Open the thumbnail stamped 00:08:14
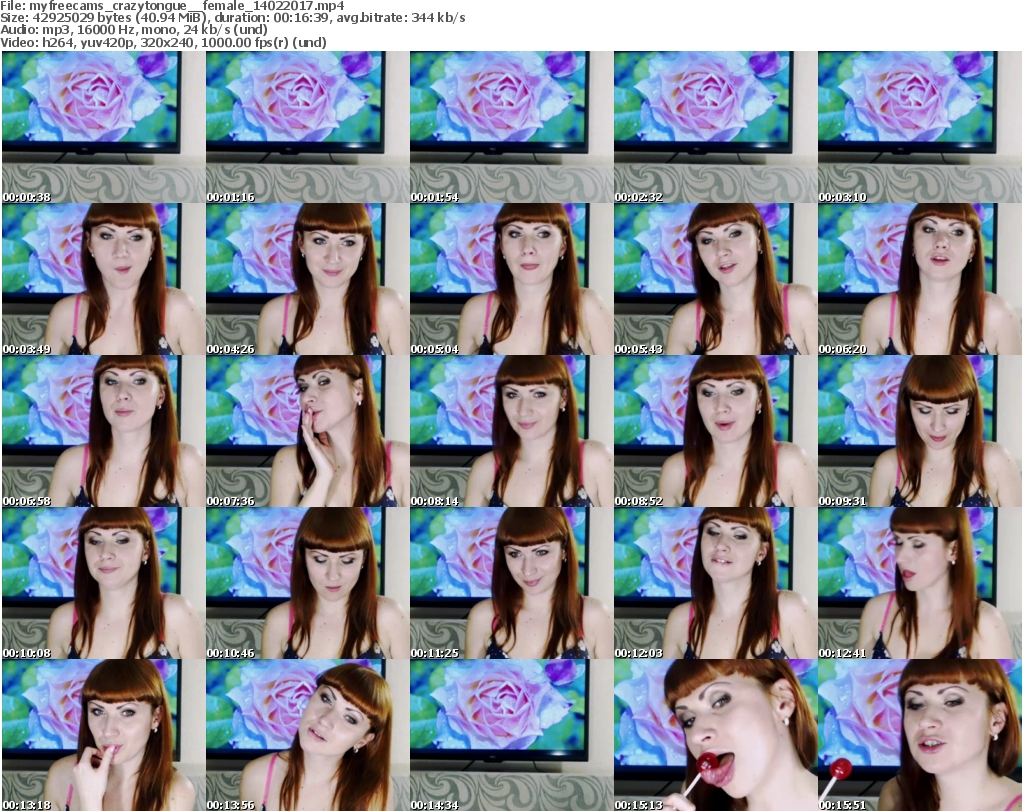Image resolution: width=1024 pixels, height=811 pixels. pyautogui.click(x=511, y=432)
